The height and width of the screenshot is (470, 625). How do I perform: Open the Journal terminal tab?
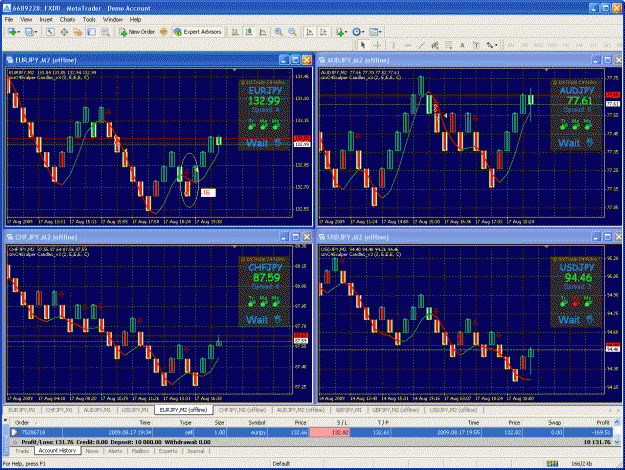[195, 451]
